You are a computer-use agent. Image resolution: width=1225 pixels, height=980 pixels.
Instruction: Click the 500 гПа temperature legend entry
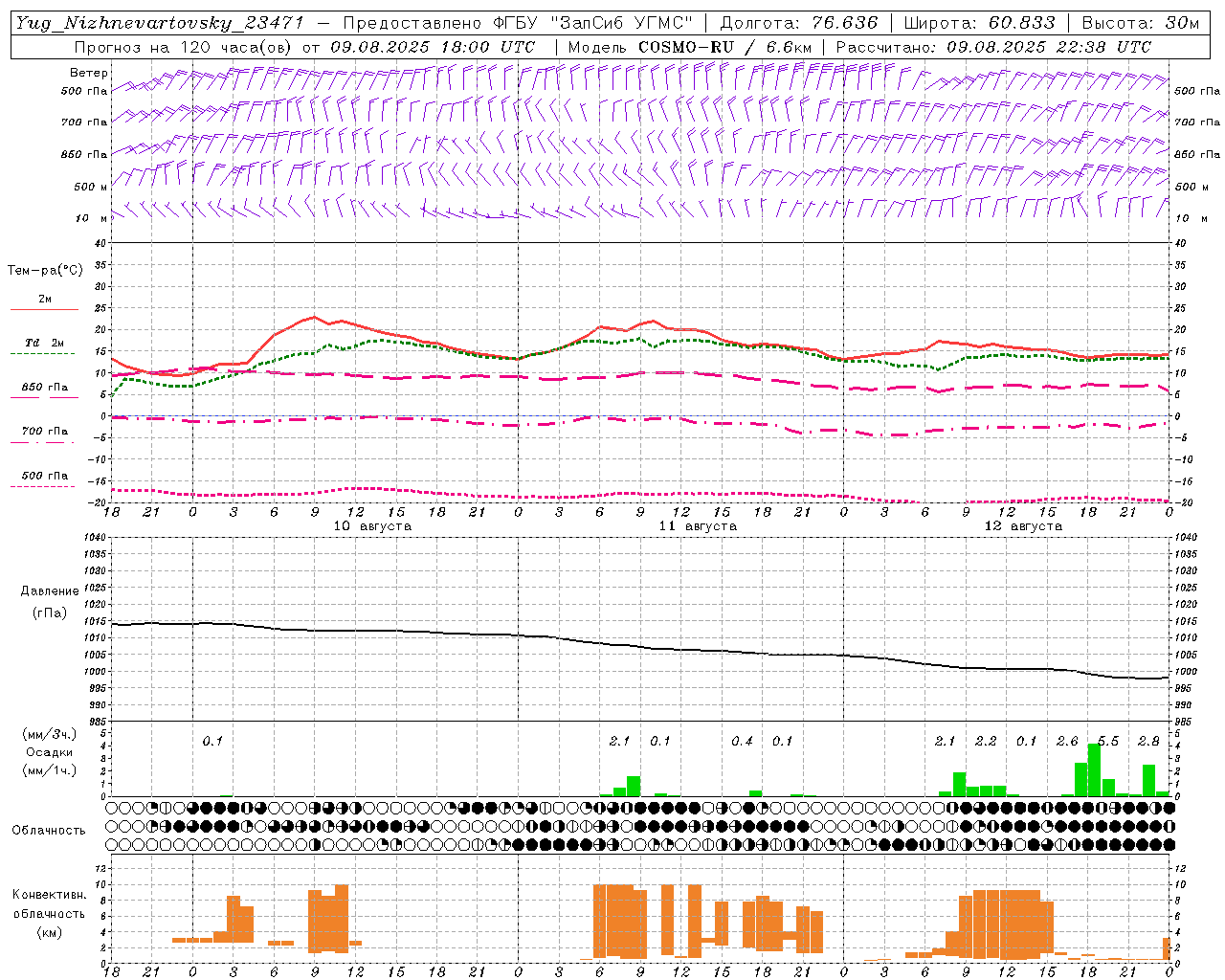45,476
